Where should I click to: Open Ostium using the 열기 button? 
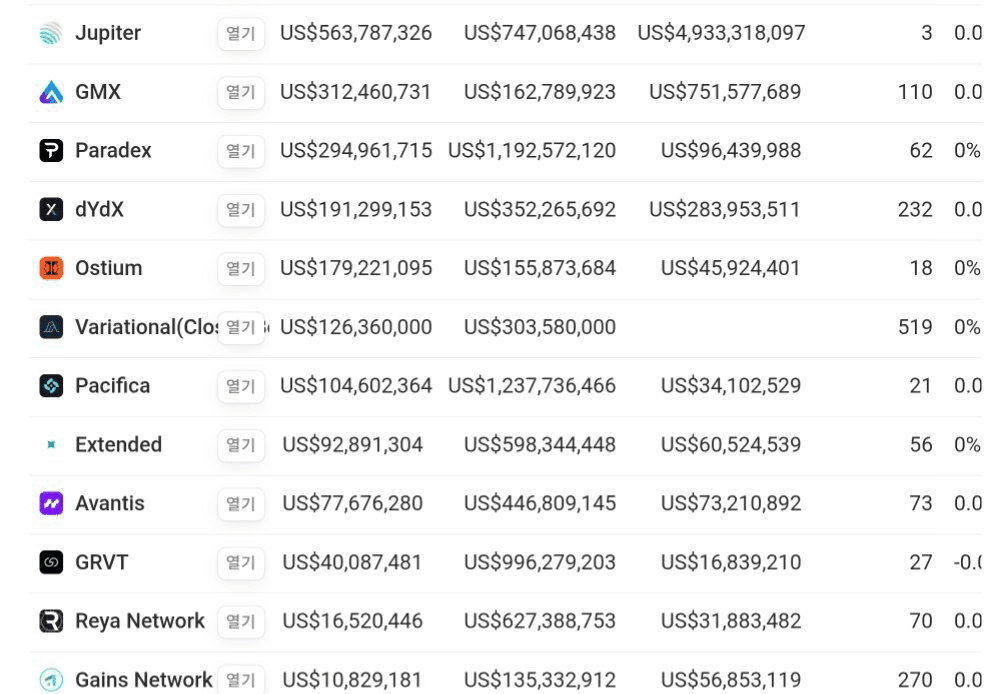point(241,268)
